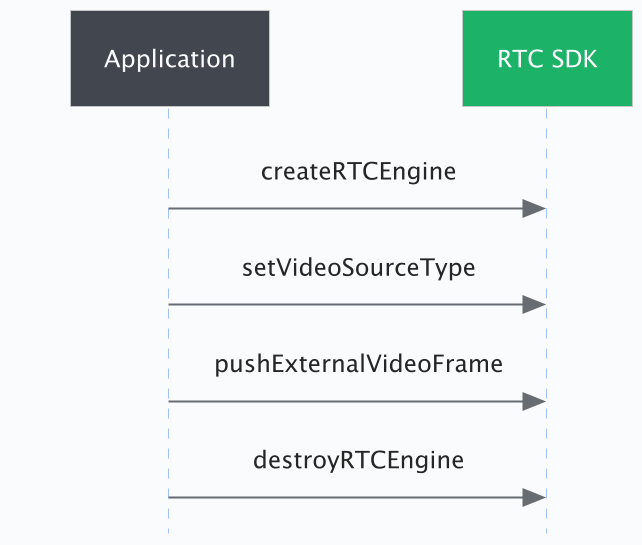Select the destroyRTCEngine message label

tap(358, 460)
